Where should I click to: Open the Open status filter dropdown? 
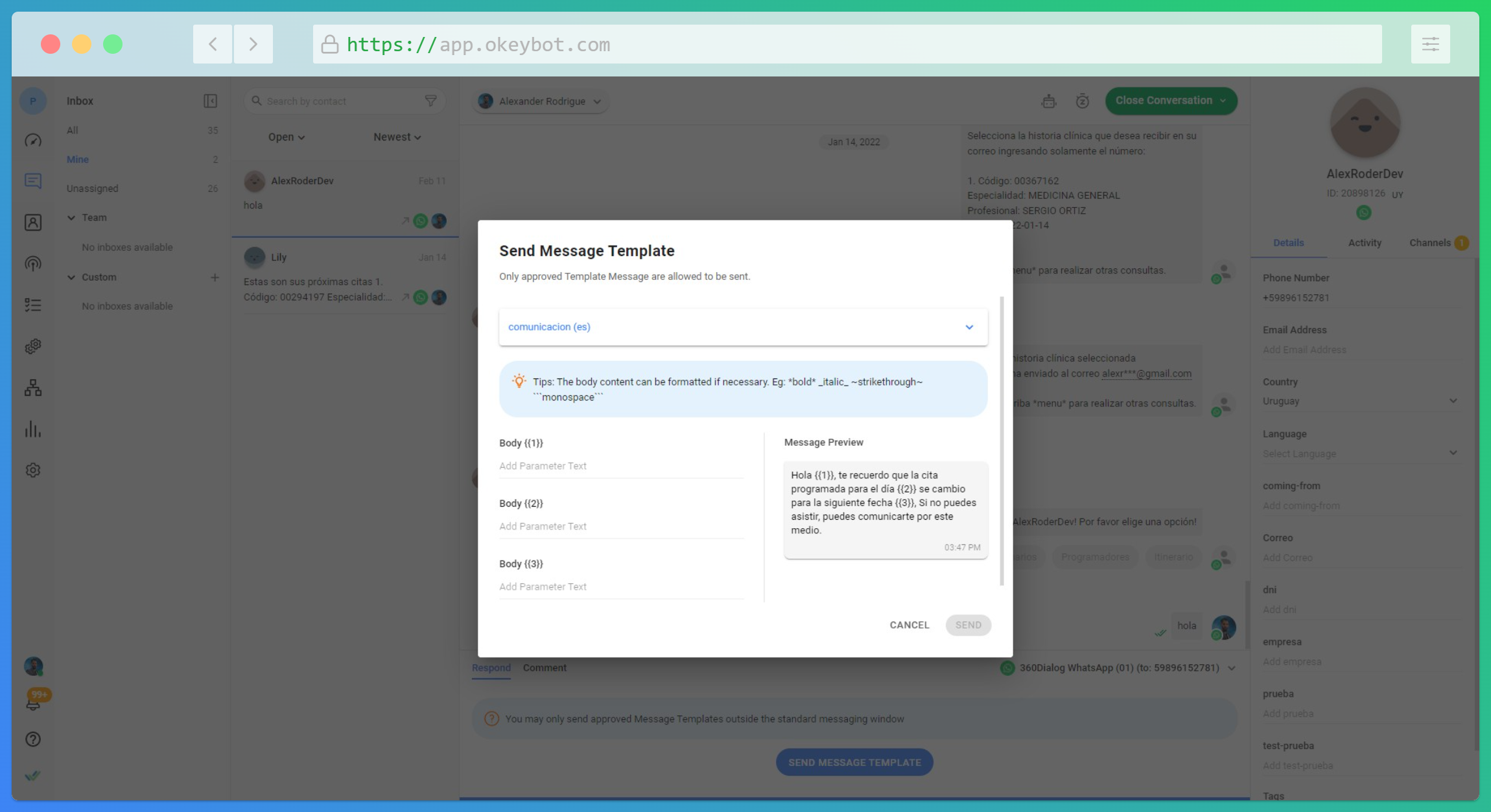click(x=286, y=137)
